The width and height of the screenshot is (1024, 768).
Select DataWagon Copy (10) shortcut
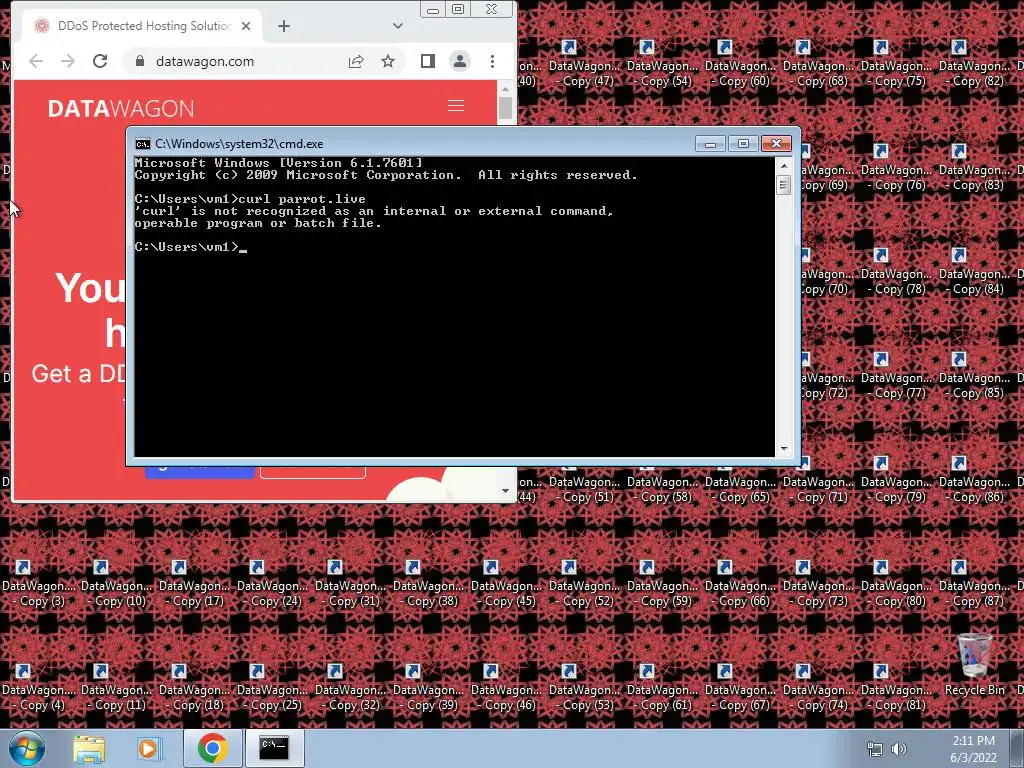pyautogui.click(x=117, y=583)
